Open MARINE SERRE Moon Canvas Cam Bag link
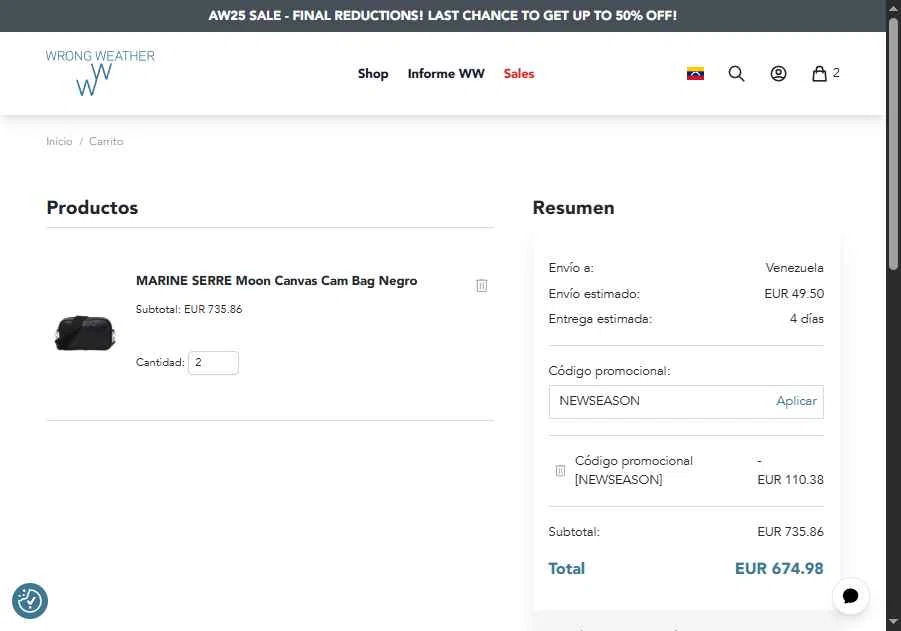The height and width of the screenshot is (631, 901). 276,280
